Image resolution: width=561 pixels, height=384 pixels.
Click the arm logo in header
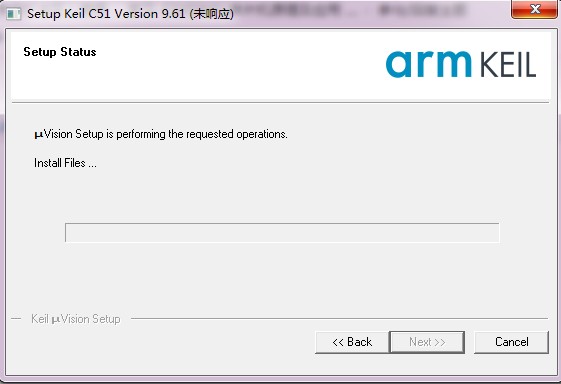[429, 64]
